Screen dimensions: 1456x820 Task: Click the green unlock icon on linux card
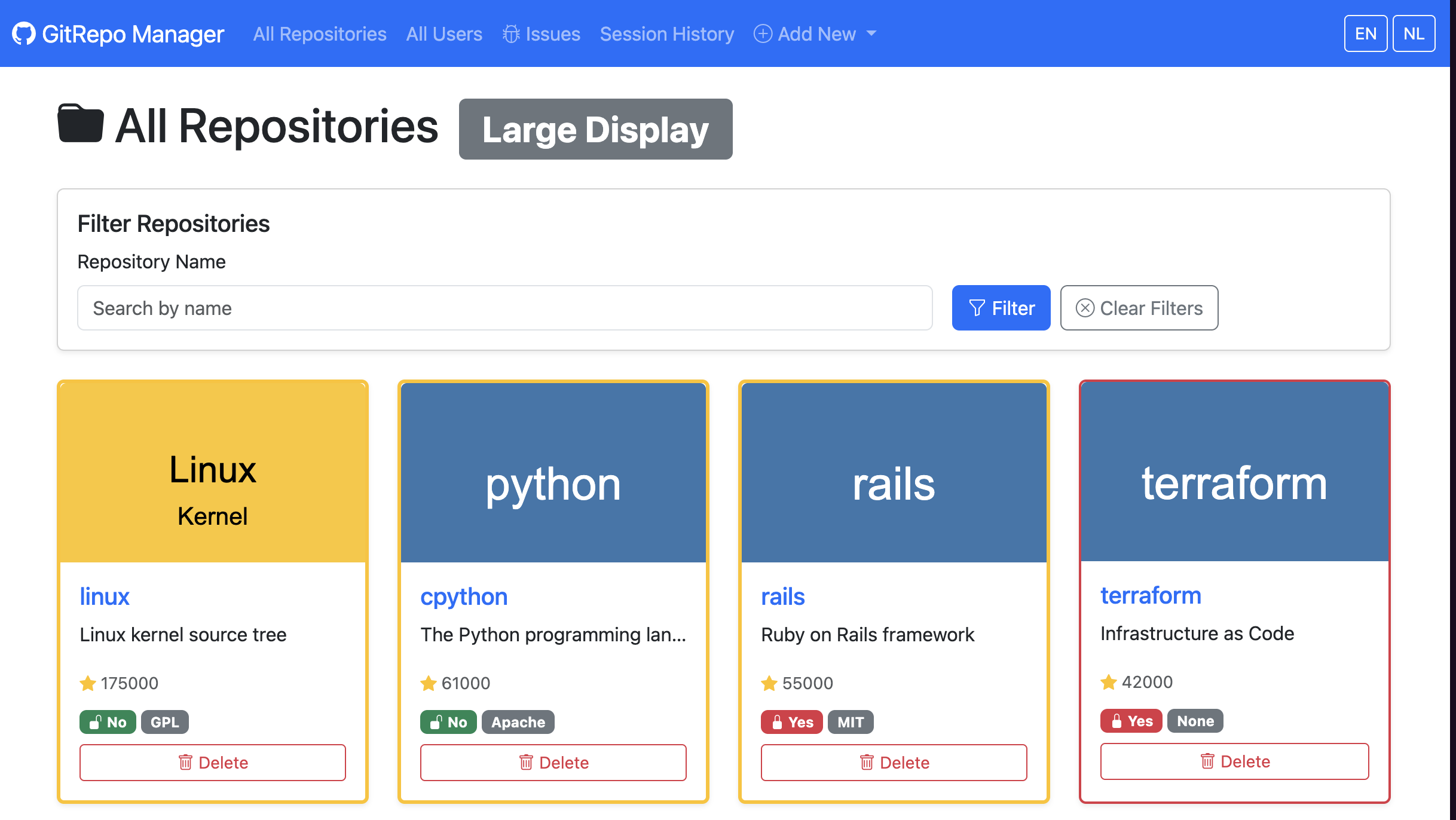[94, 722]
